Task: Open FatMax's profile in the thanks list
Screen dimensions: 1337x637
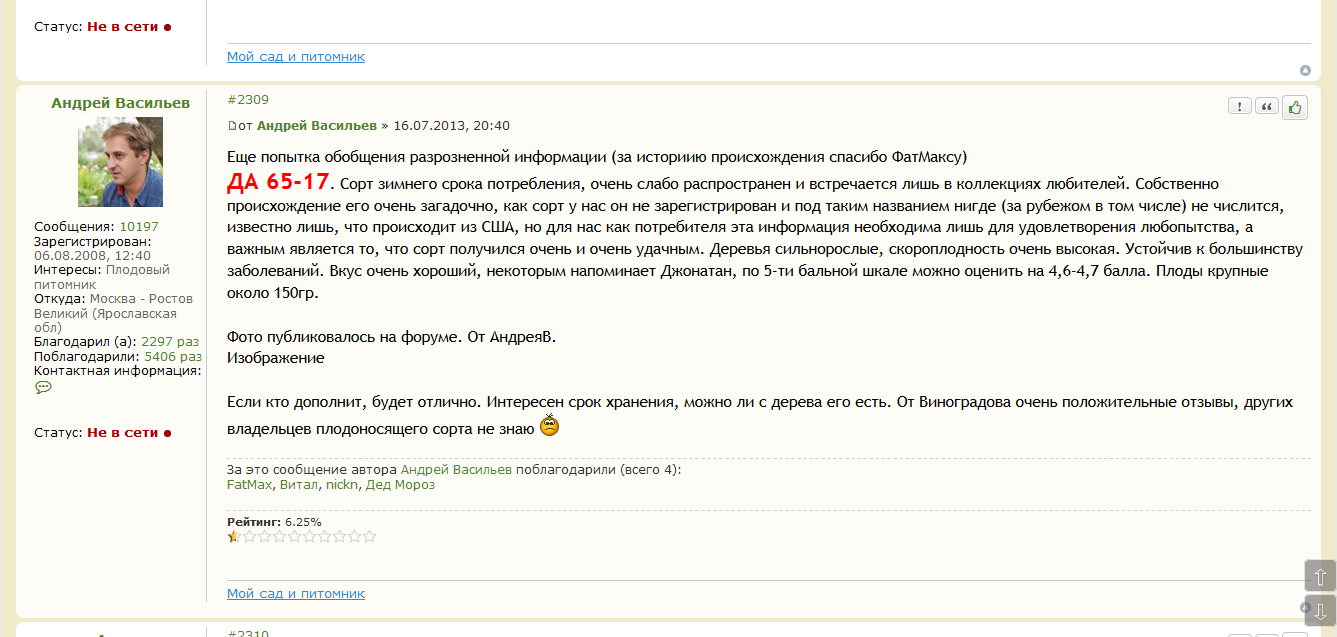Action: (249, 485)
